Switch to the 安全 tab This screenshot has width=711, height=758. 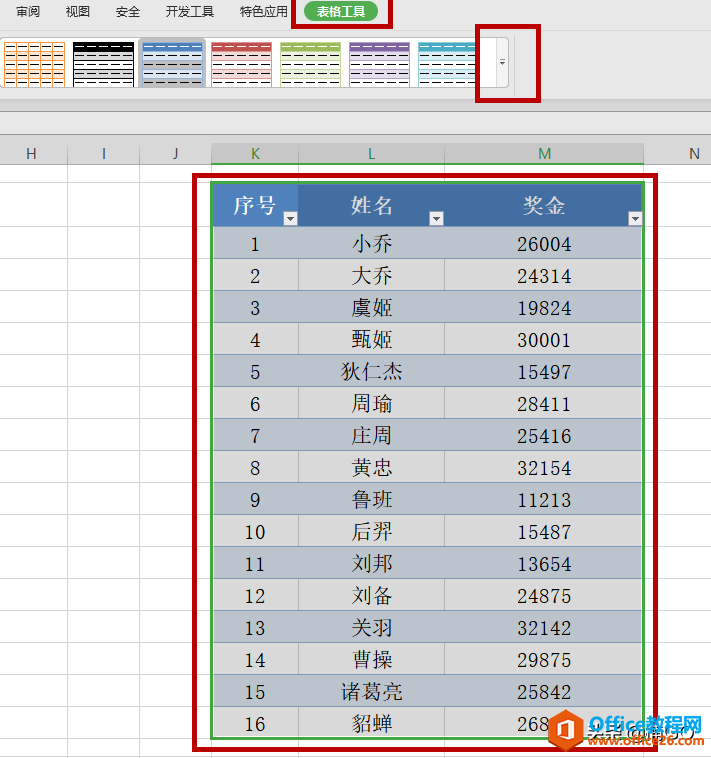(128, 11)
